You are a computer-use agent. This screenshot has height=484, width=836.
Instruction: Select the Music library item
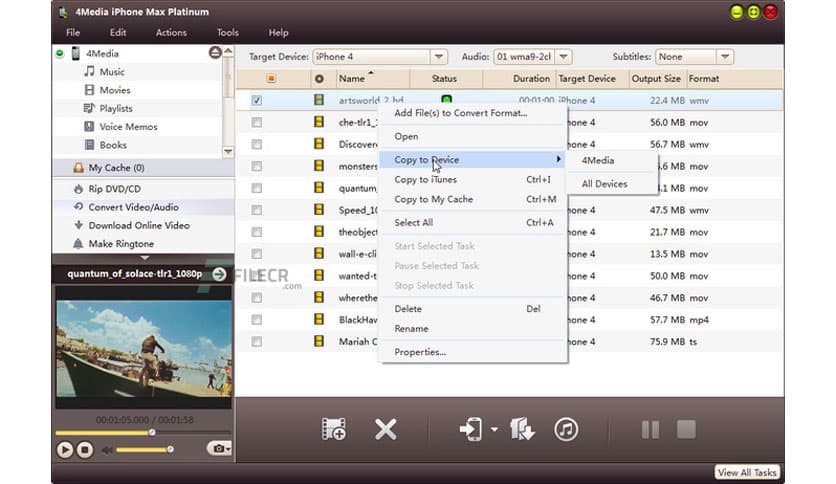[x=111, y=71]
